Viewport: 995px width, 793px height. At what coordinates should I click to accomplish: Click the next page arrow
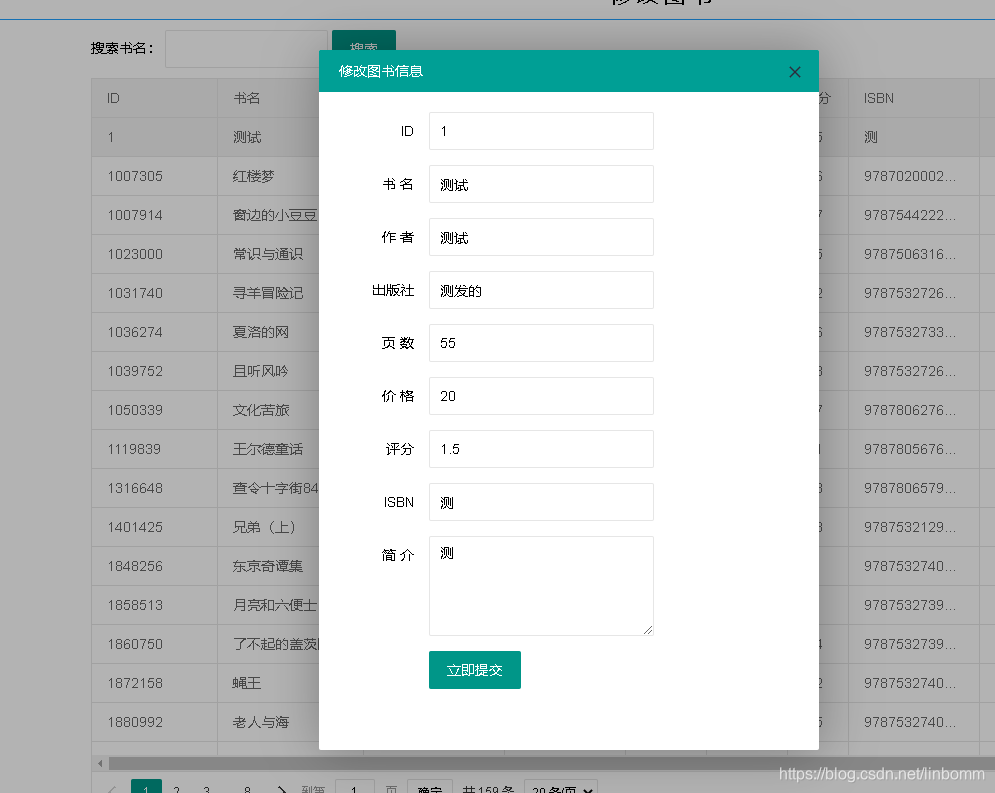[x=281, y=789]
